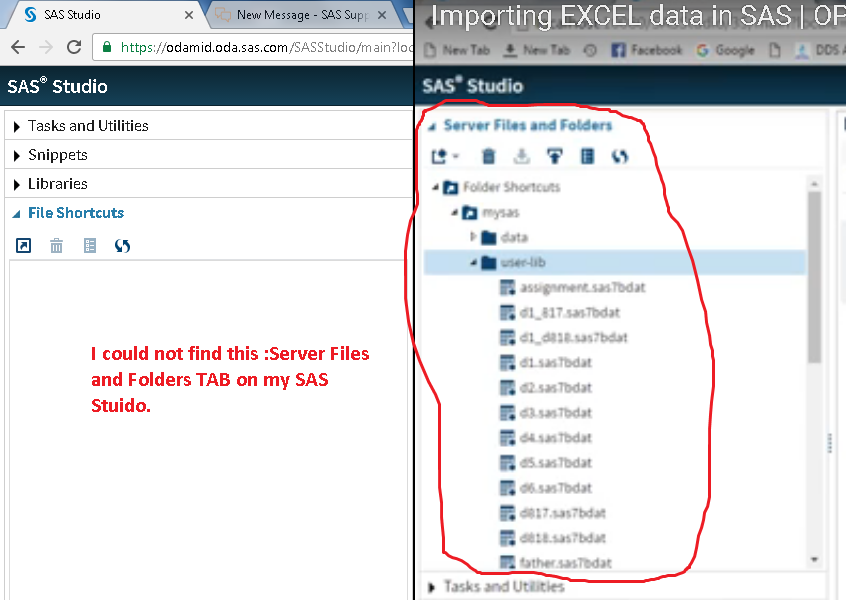Image resolution: width=846 pixels, height=600 pixels.
Task: Close the New Message SAS Support tab
Action: 382,15
